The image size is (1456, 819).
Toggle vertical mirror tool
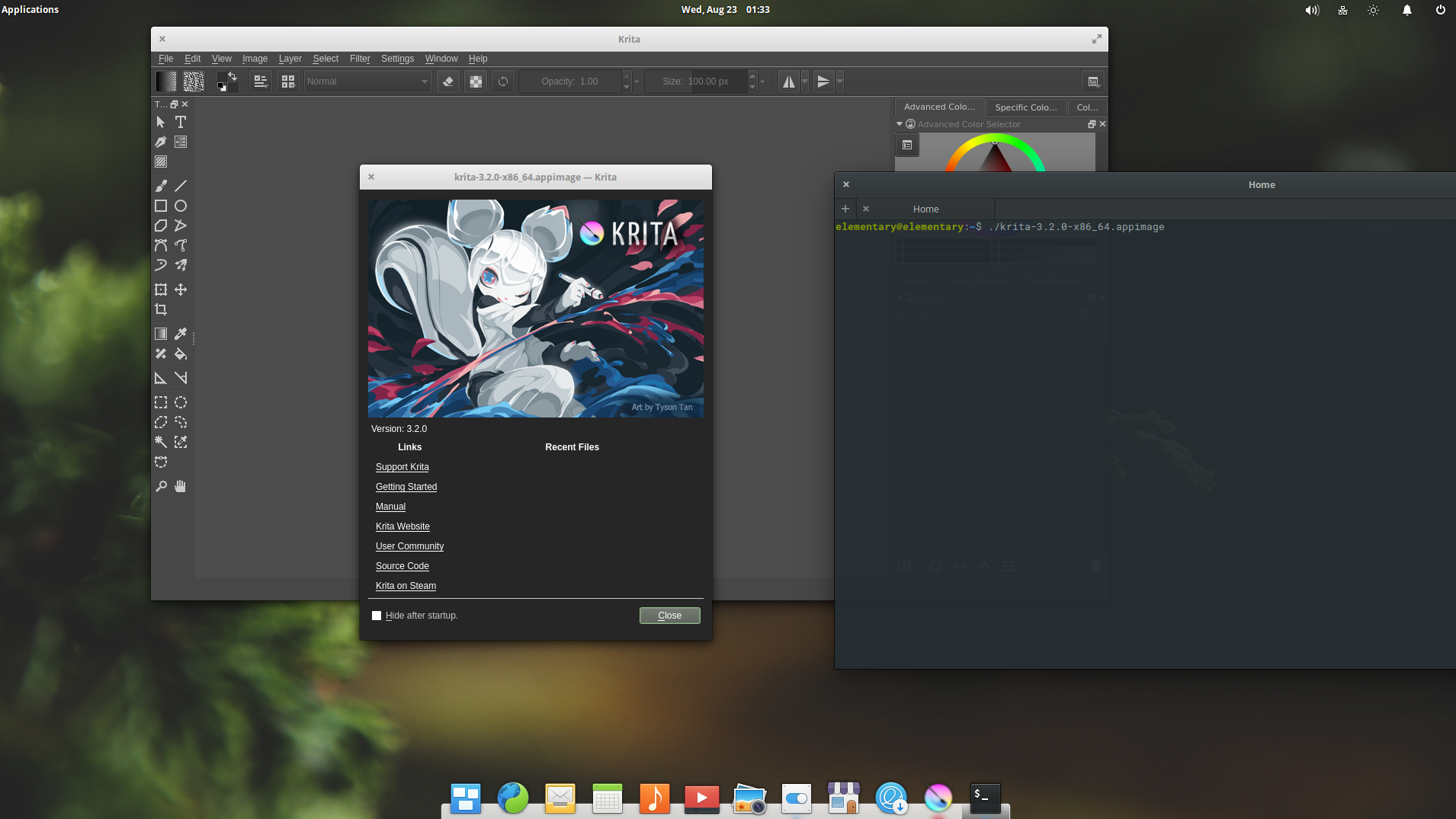(x=823, y=82)
